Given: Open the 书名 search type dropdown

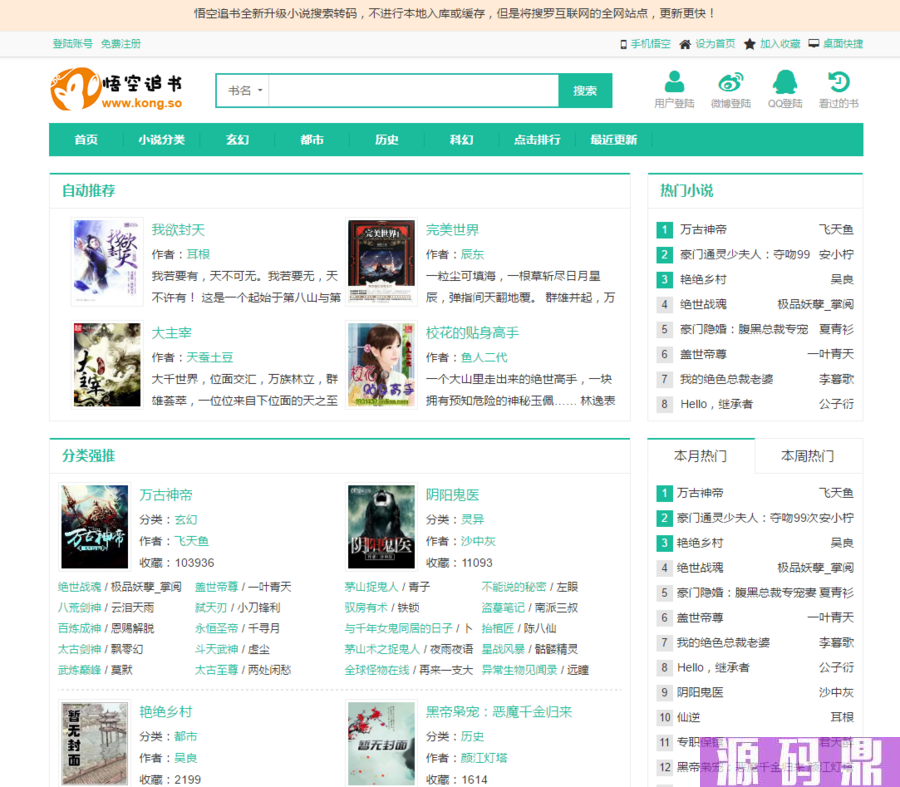Looking at the screenshot, I should pos(244,91).
